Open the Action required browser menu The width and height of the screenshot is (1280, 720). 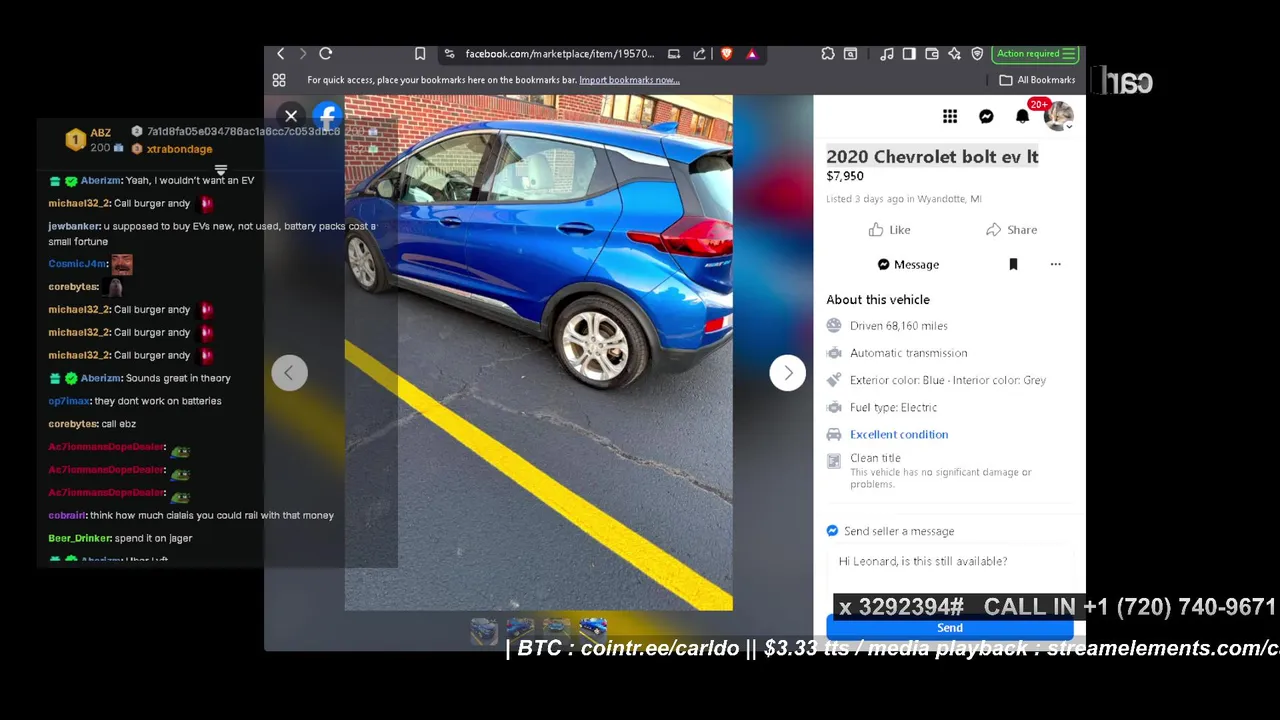coord(1035,54)
